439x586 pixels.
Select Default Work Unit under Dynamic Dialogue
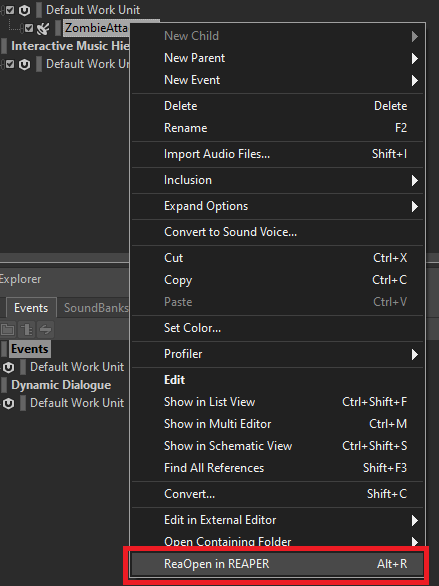(77, 403)
